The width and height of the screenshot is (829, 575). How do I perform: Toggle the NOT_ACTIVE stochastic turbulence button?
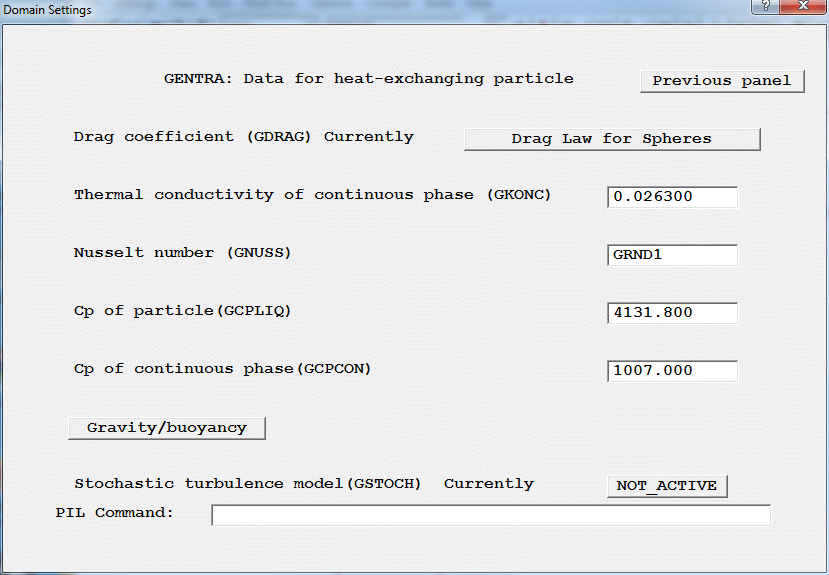[666, 486]
